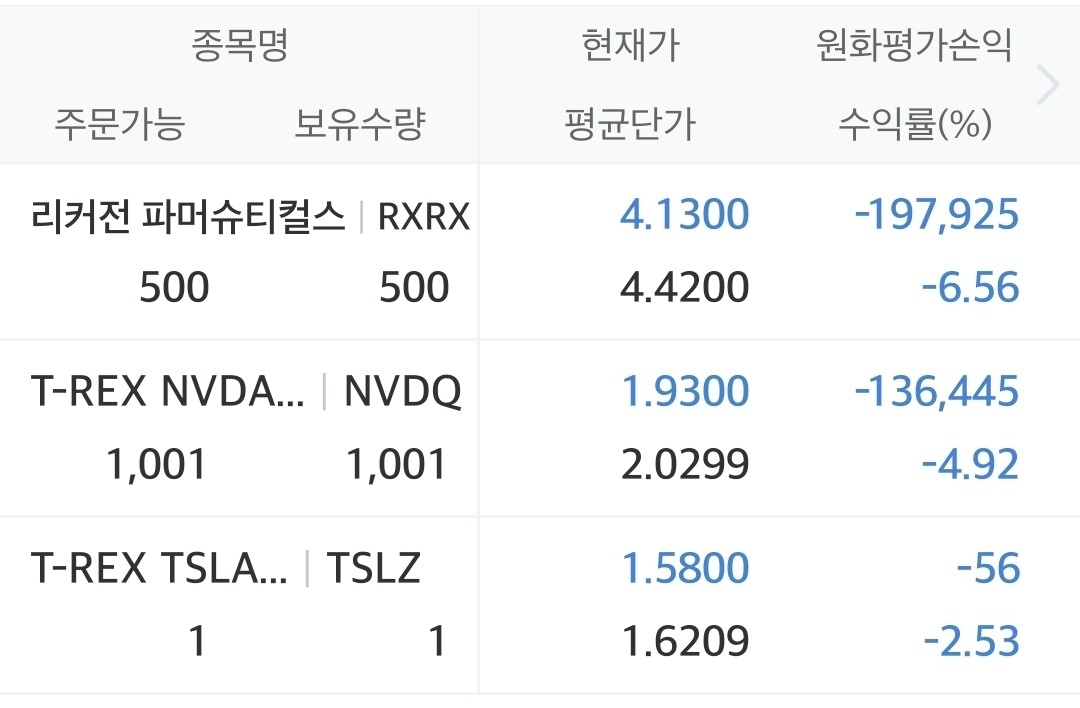This screenshot has height=708, width=1080.
Task: Click NVDQ current price 1.9300
Action: coord(685,391)
